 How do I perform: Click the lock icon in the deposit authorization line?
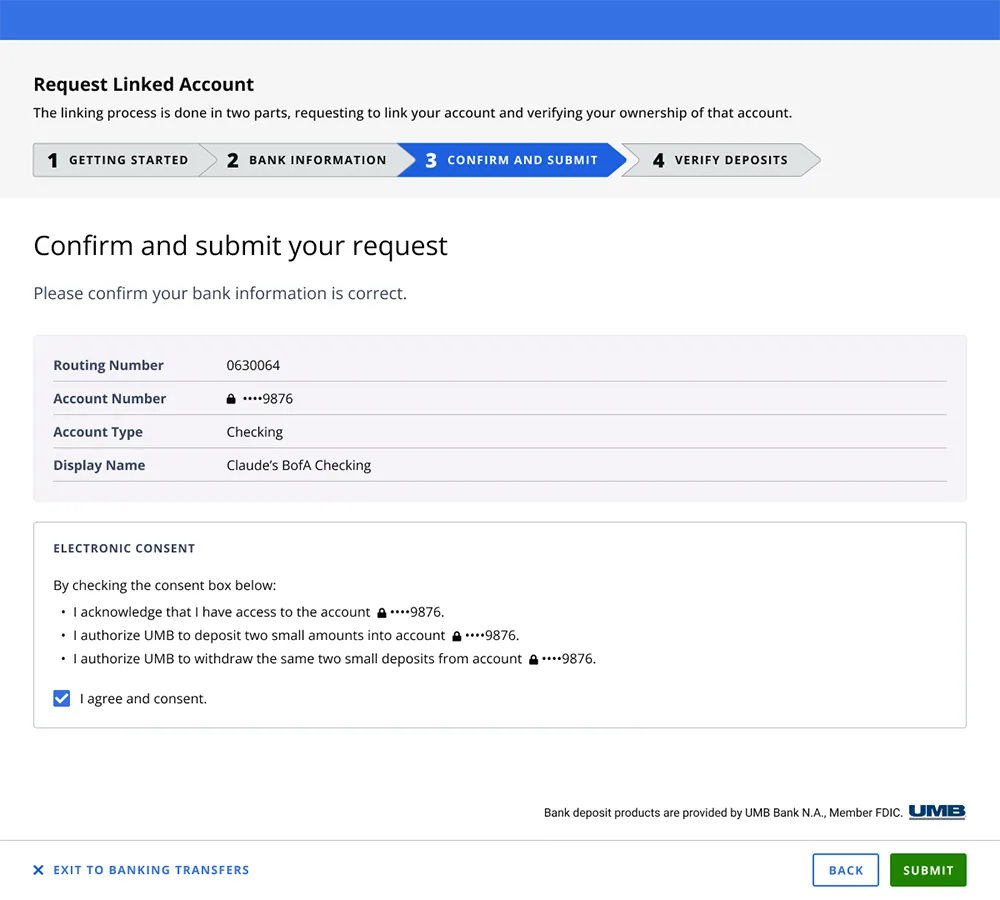pos(457,636)
